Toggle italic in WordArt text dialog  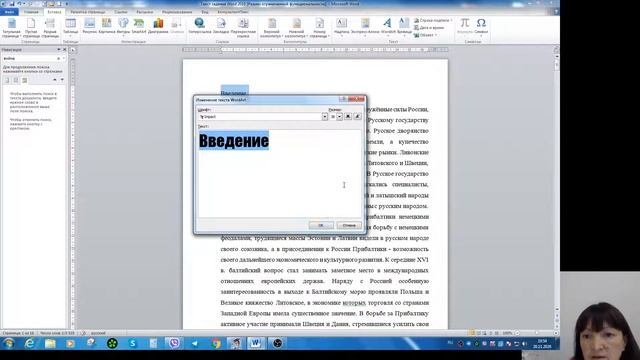(357, 117)
